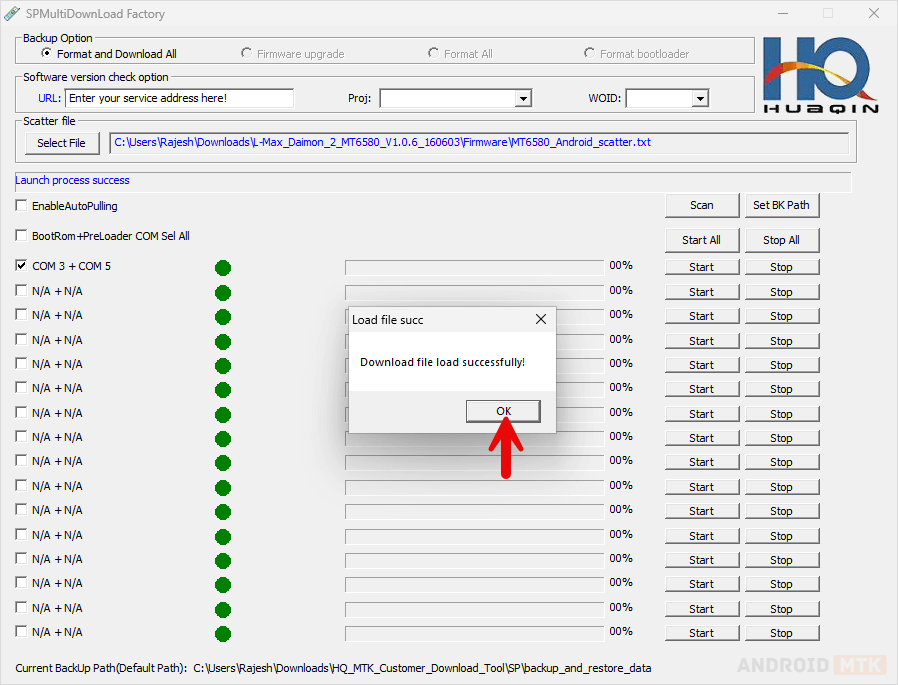This screenshot has width=898, height=685.
Task: Click the COM 3 + COM 5 progress bar
Action: 474,267
